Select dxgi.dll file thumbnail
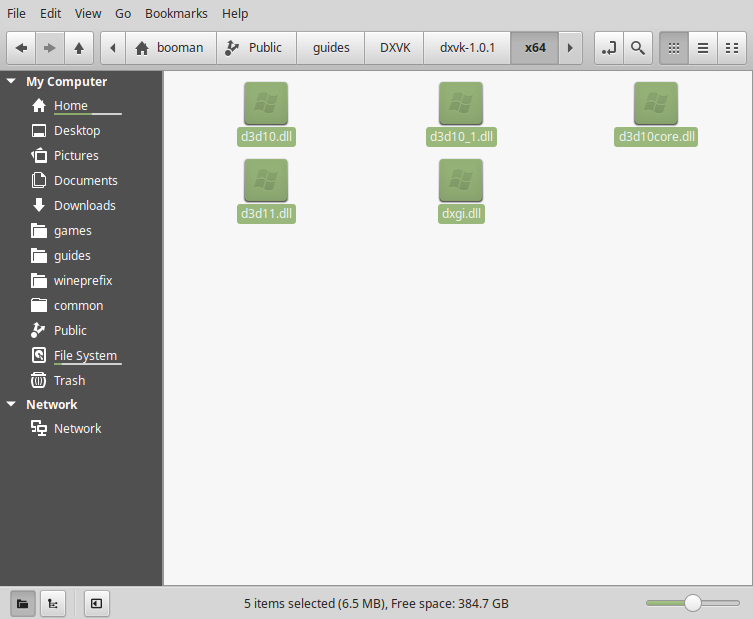This screenshot has width=753, height=619. (x=461, y=181)
